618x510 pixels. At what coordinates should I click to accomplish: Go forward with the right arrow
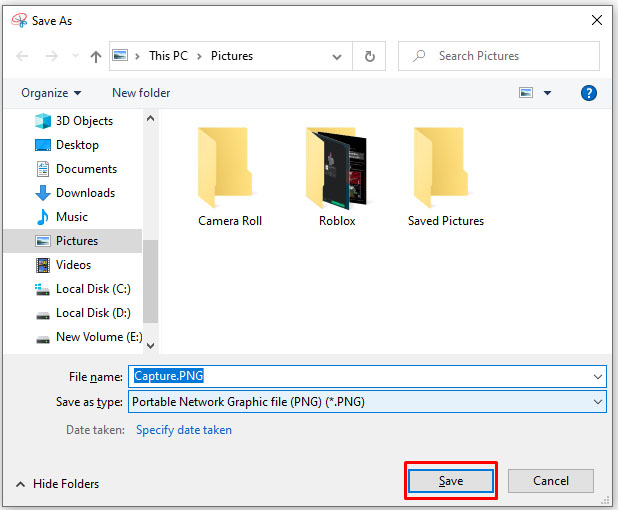(52, 56)
